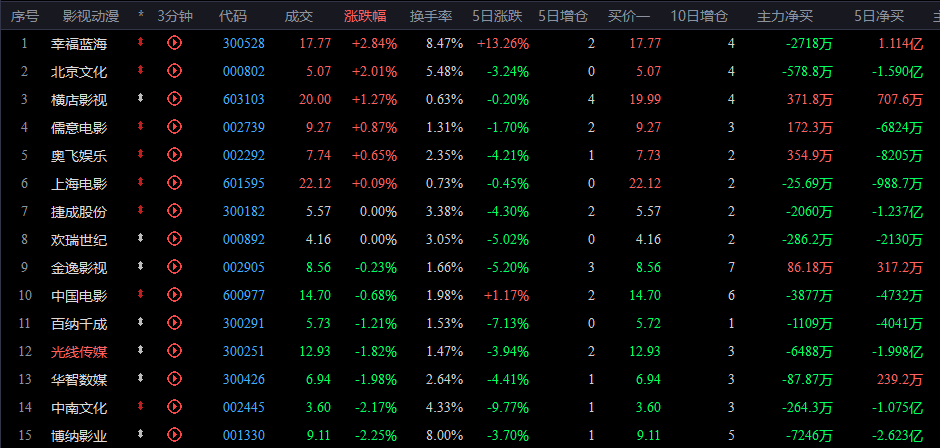The height and width of the screenshot is (448, 940).
Task: Click the 序号 column header
Action: click(25, 16)
